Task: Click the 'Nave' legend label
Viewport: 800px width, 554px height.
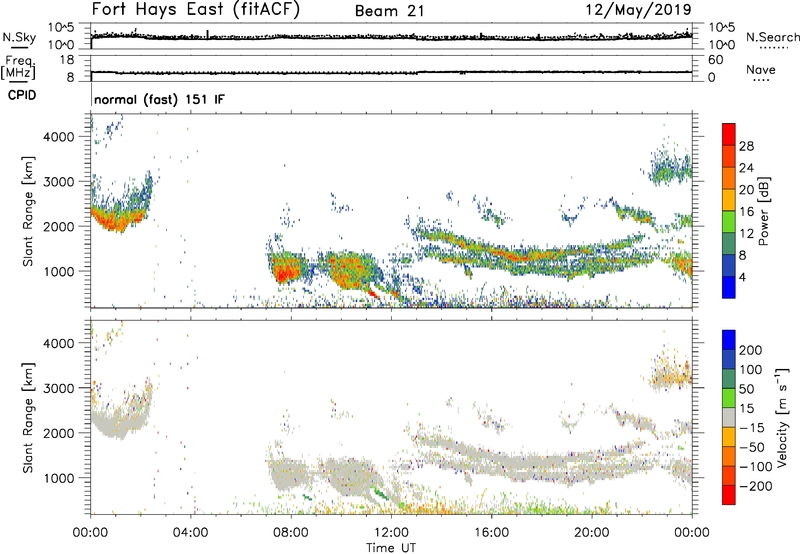Action: click(761, 69)
